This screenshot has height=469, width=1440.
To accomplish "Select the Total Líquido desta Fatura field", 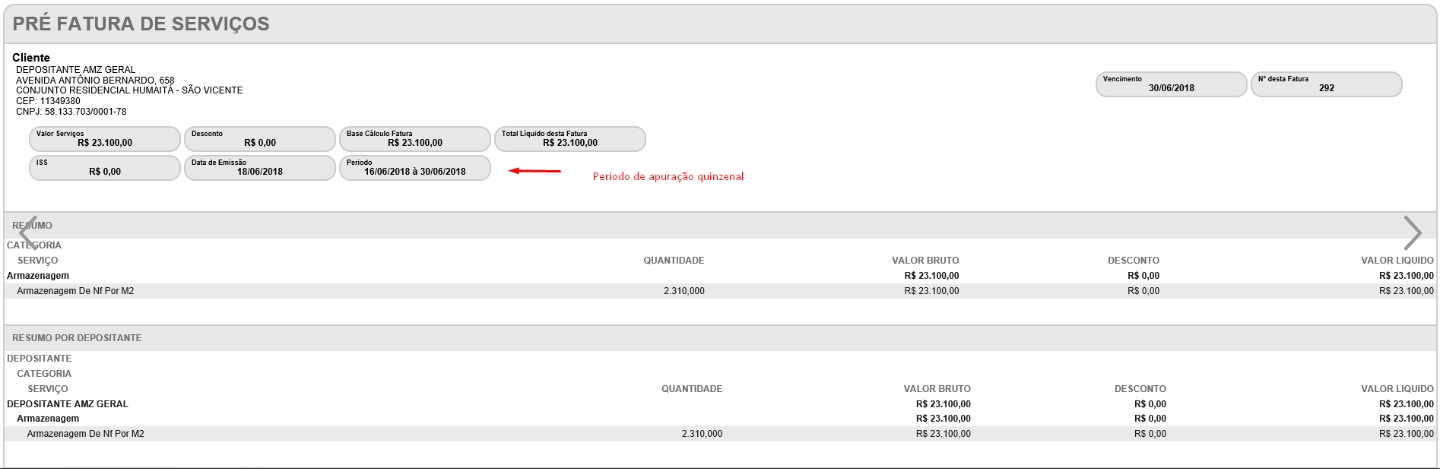I will 570,138.
